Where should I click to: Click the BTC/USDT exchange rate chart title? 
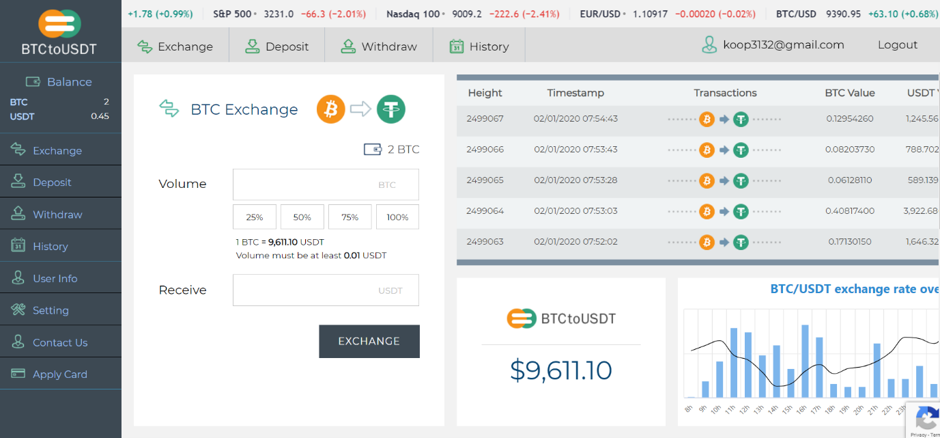pos(854,289)
